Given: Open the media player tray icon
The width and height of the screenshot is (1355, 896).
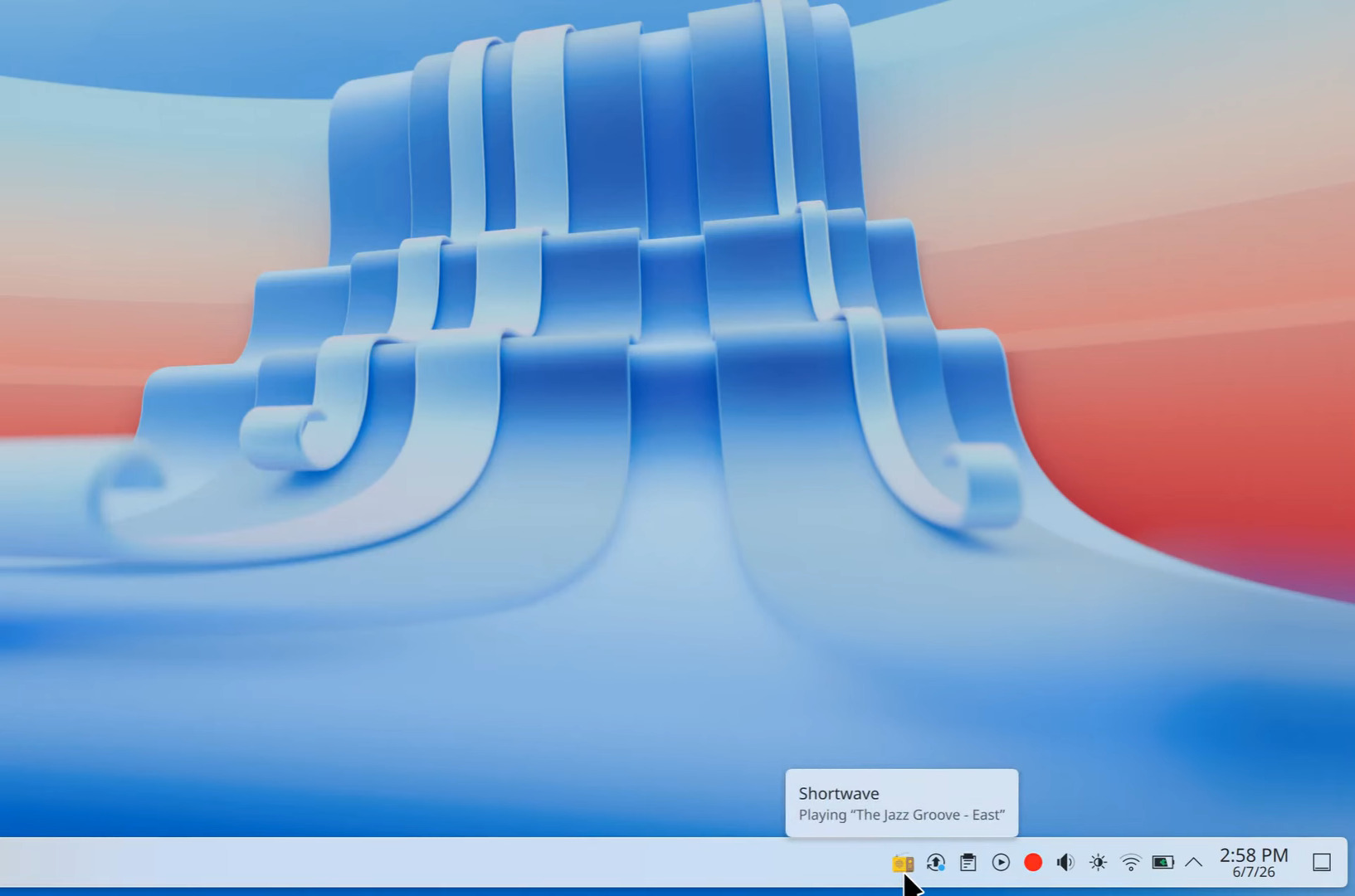Looking at the screenshot, I should [1001, 863].
